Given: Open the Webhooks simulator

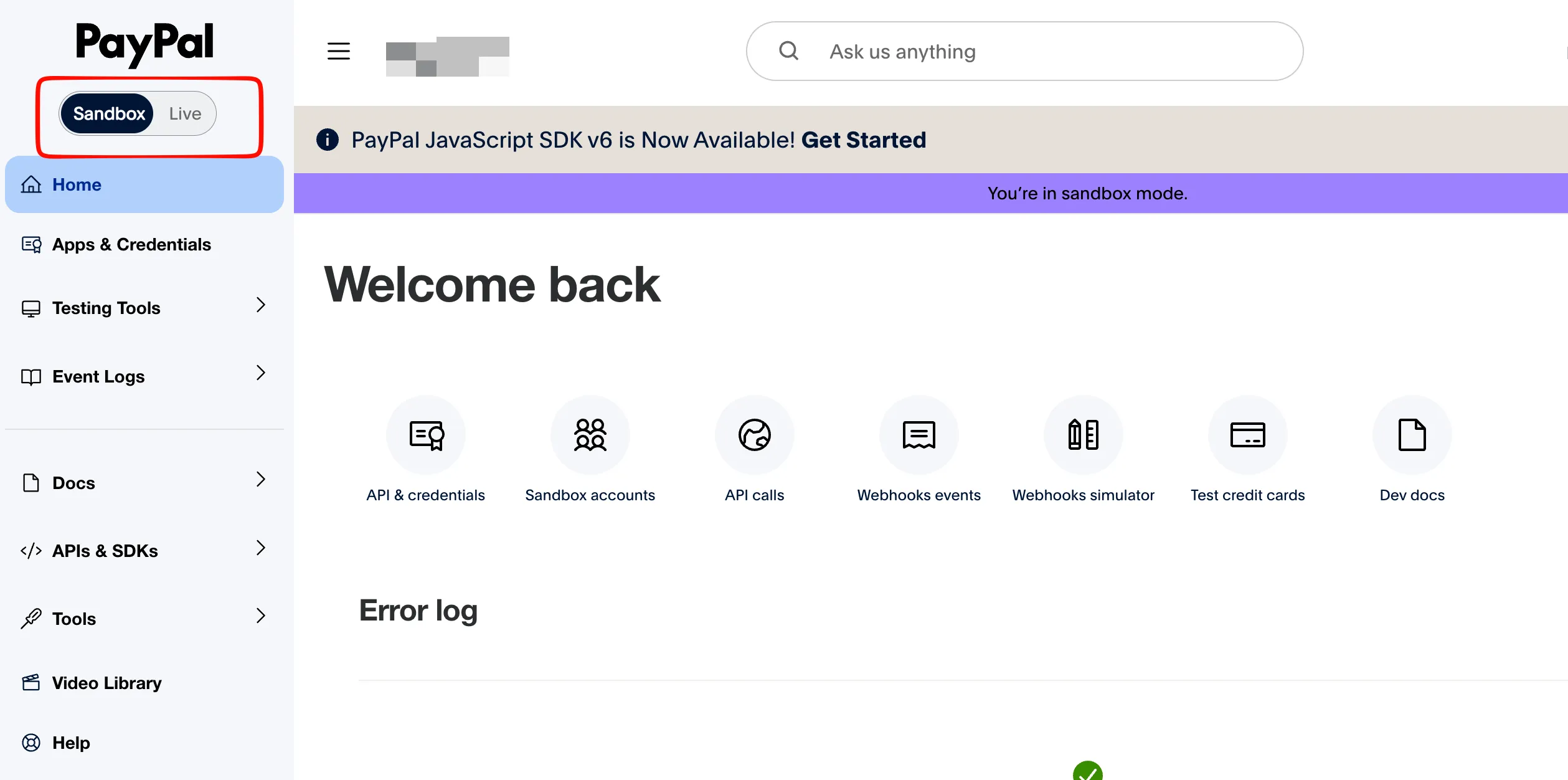Looking at the screenshot, I should click(x=1083, y=434).
